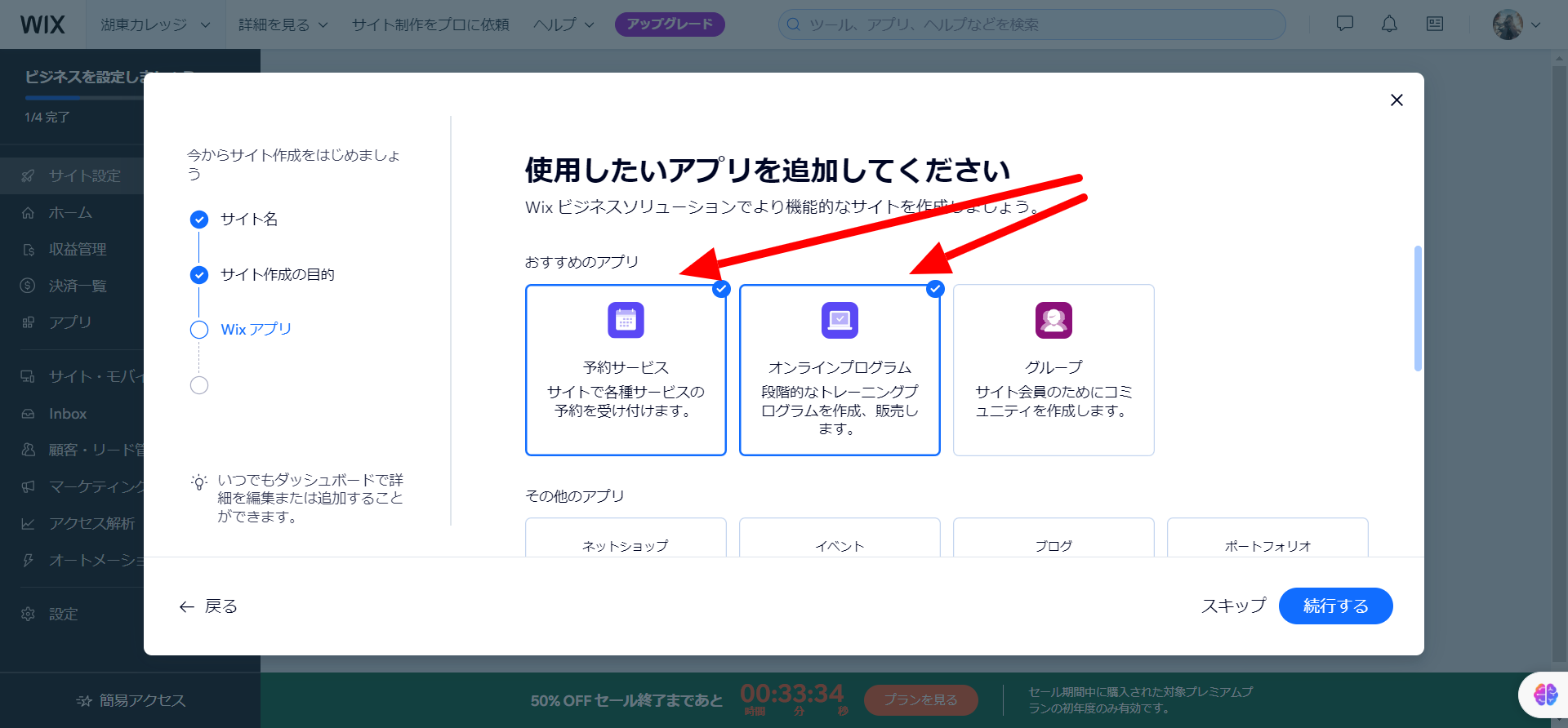The width and height of the screenshot is (1568, 728).
Task: Click the setup progress bar
Action: coord(84,98)
